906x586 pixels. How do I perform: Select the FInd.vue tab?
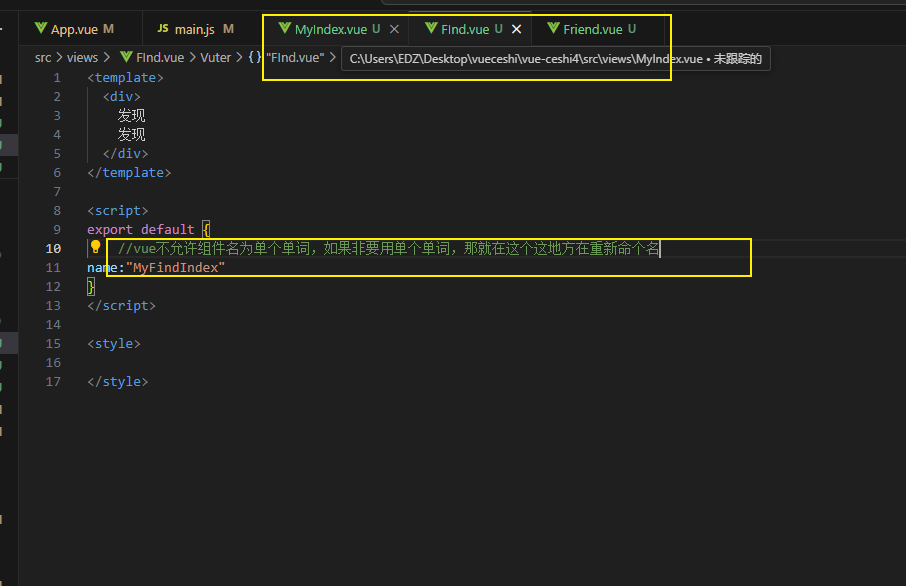point(465,29)
